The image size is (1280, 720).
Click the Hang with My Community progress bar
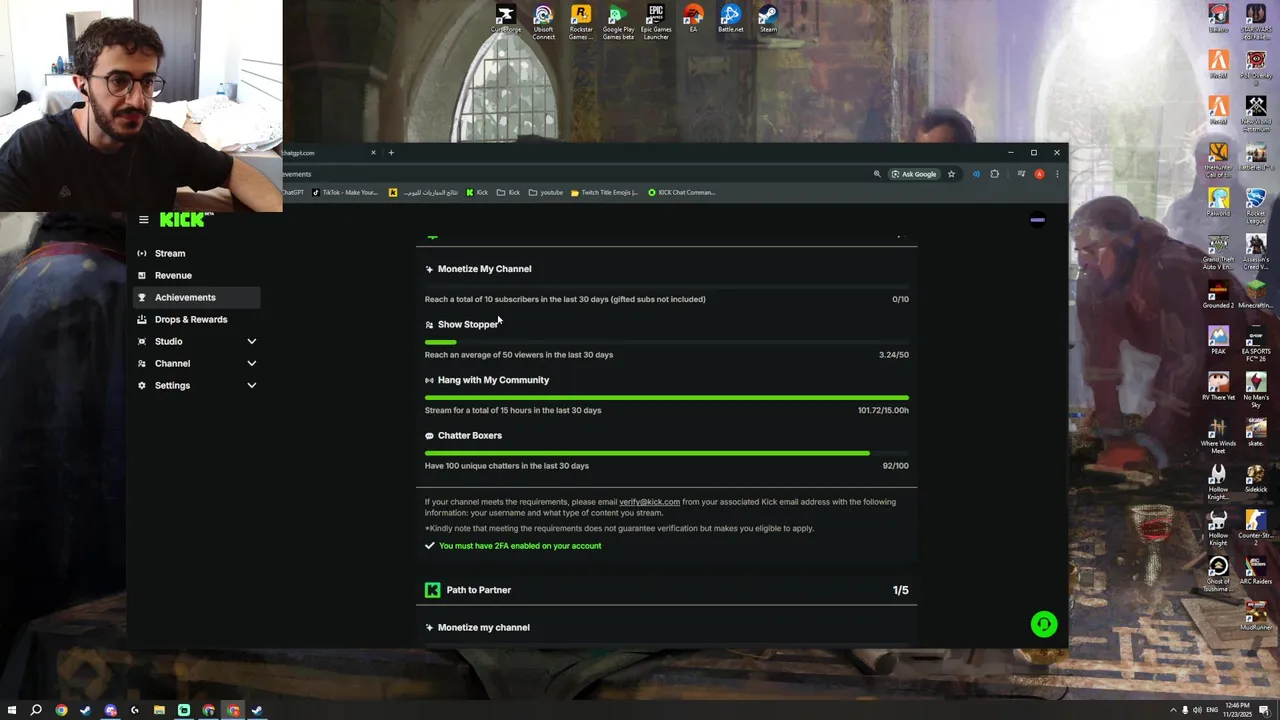tap(666, 398)
